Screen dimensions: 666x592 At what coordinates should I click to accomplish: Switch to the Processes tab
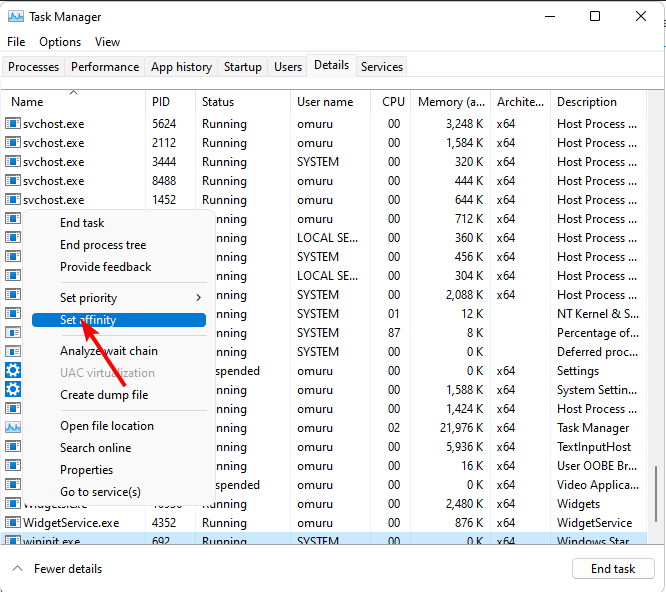[x=33, y=67]
